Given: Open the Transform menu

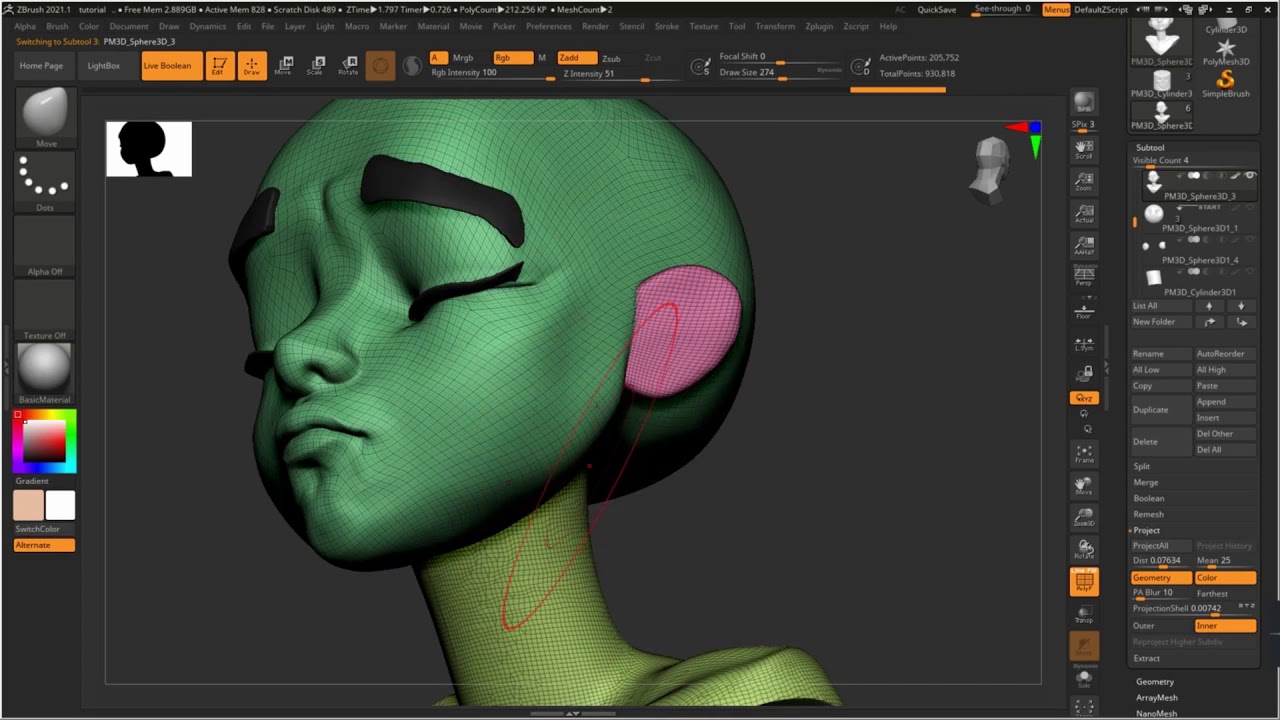Looking at the screenshot, I should [x=775, y=26].
